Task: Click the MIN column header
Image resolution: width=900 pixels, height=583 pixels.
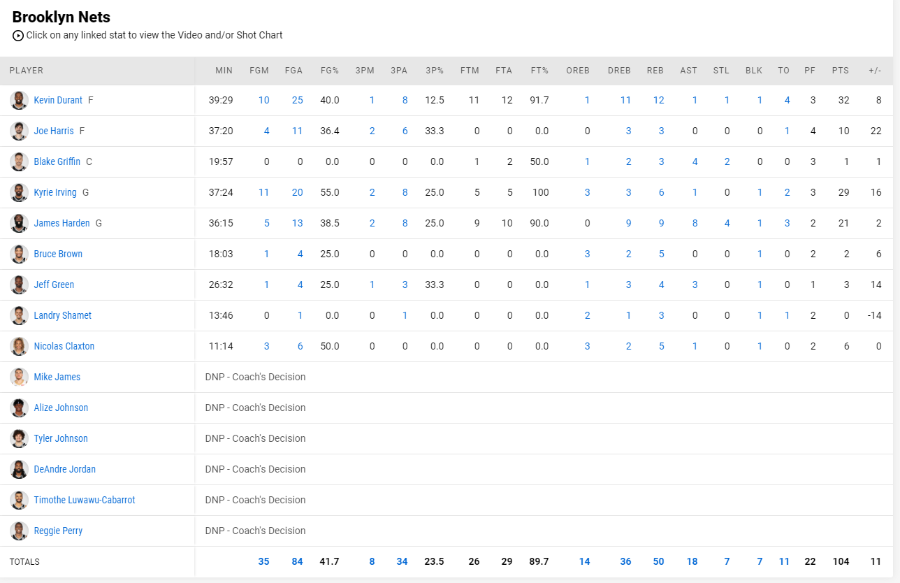Action: pos(224,71)
